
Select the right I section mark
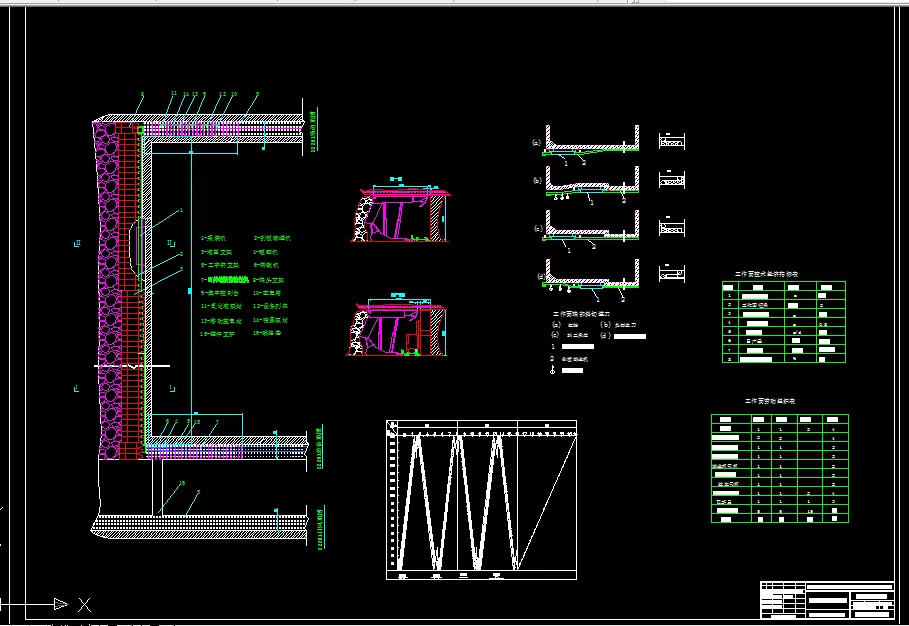172,388
